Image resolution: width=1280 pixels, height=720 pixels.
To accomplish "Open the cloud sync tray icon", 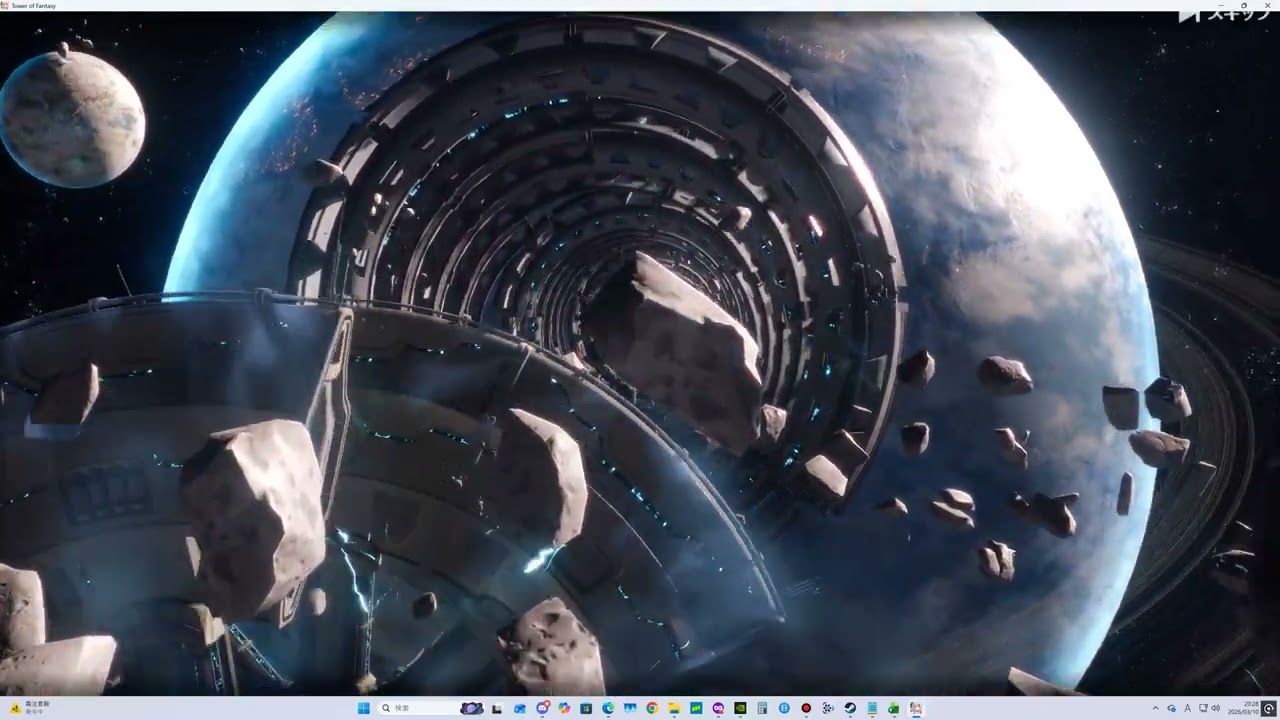I will pyautogui.click(x=1172, y=708).
